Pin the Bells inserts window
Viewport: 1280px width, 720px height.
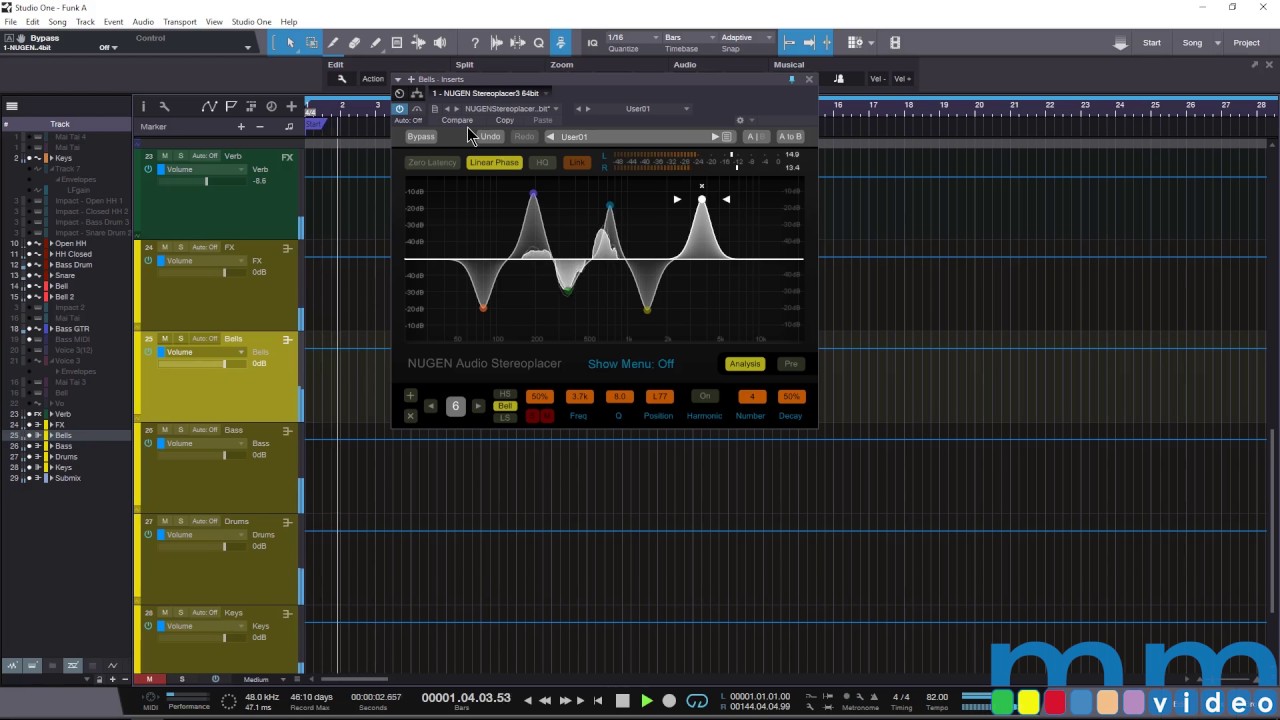click(792, 79)
